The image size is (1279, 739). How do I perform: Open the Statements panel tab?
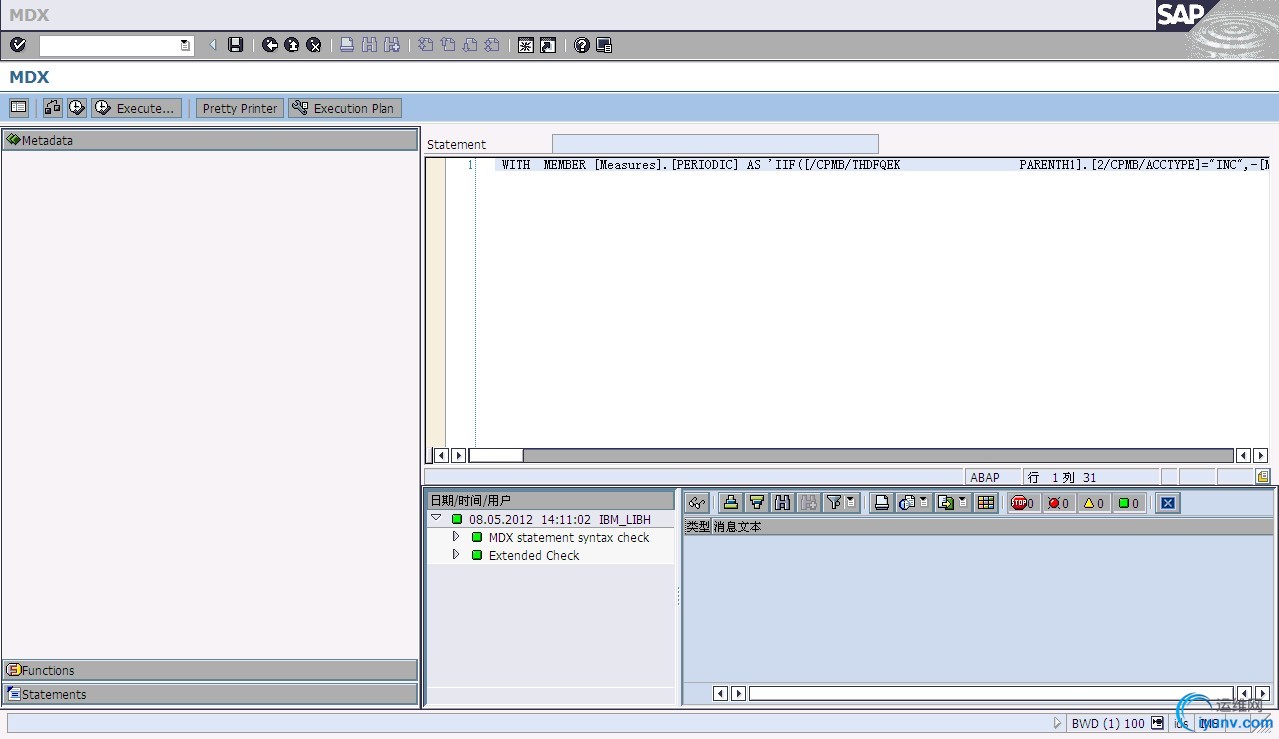coord(210,694)
